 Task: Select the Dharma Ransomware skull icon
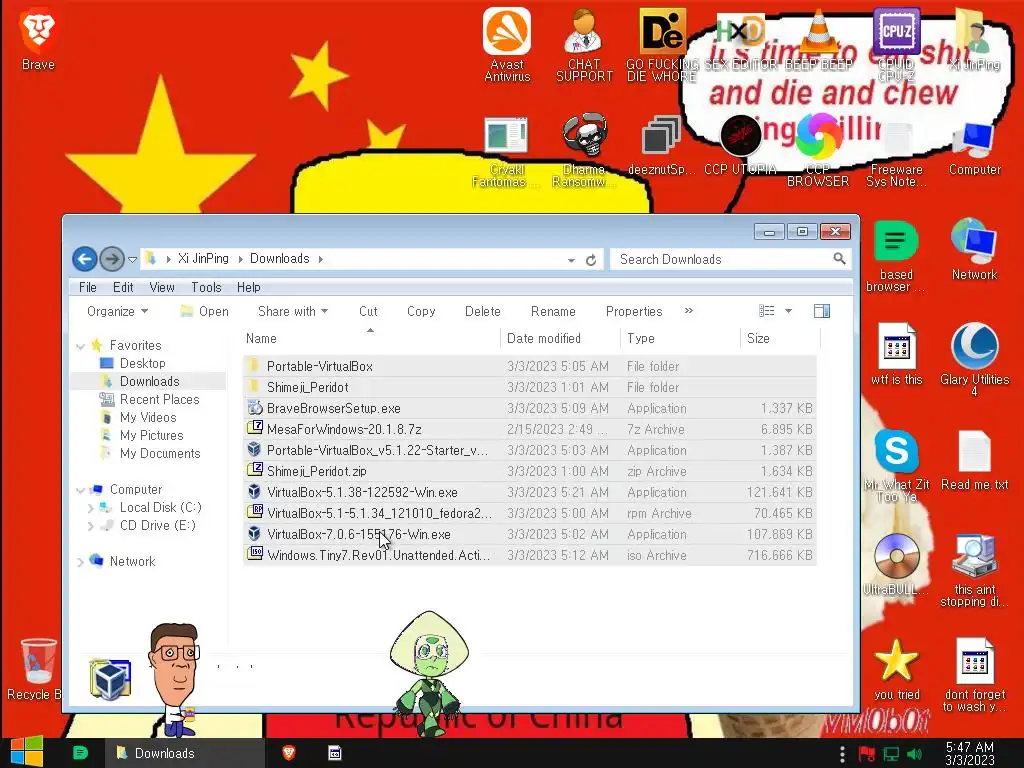click(584, 152)
